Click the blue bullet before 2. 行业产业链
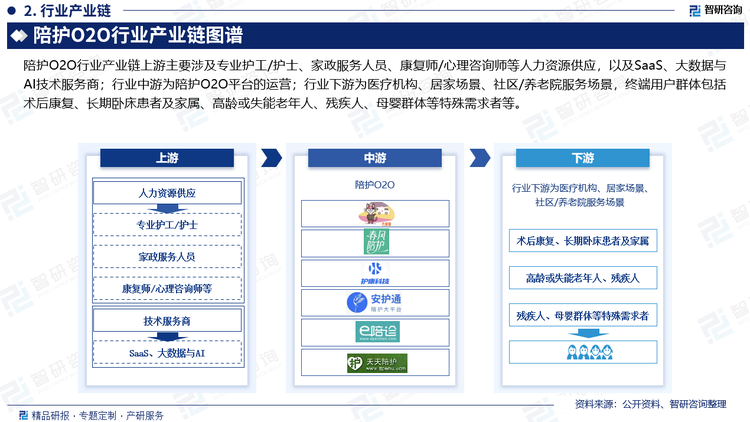 pos(12,10)
